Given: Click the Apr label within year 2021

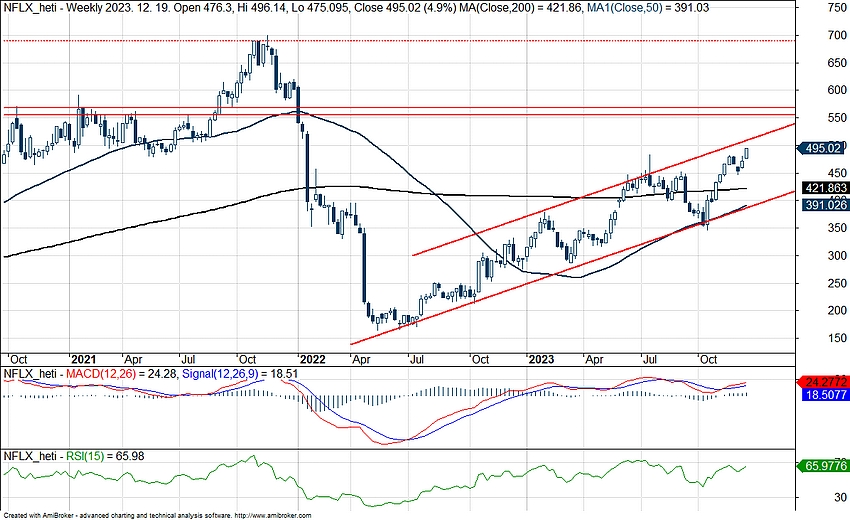Looking at the screenshot, I should pyautogui.click(x=133, y=359).
